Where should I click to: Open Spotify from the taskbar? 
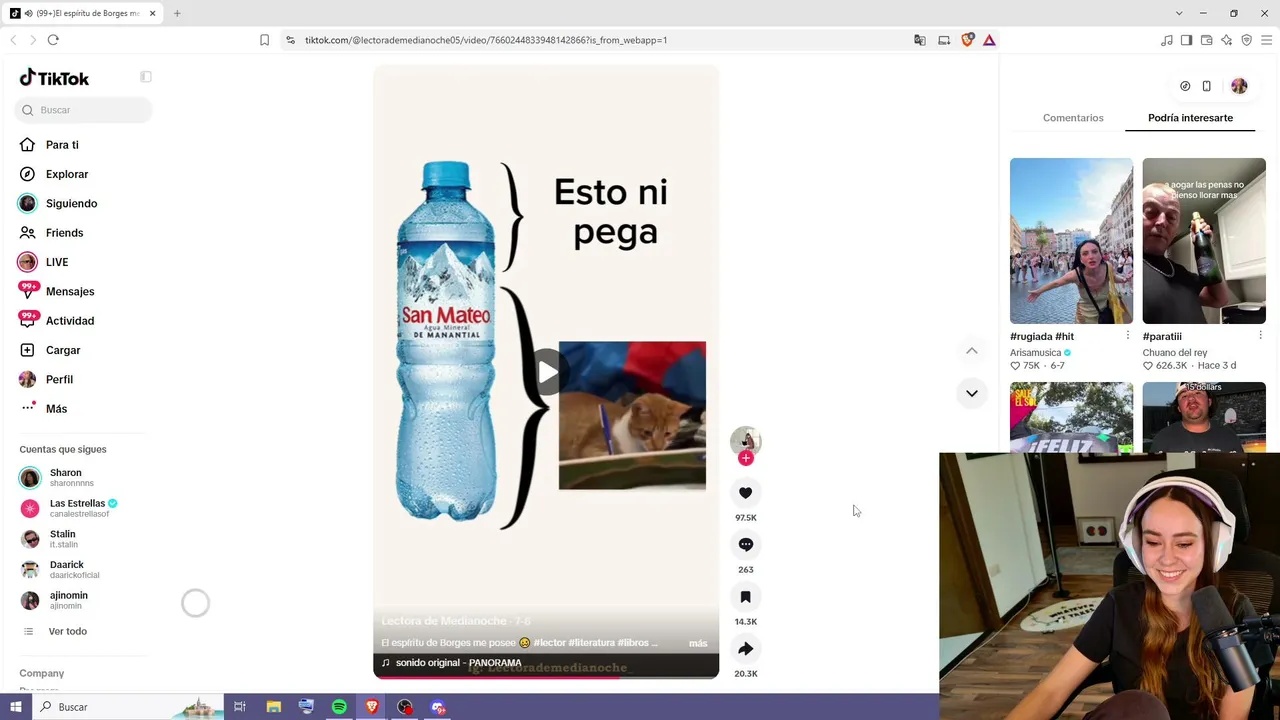click(x=339, y=707)
